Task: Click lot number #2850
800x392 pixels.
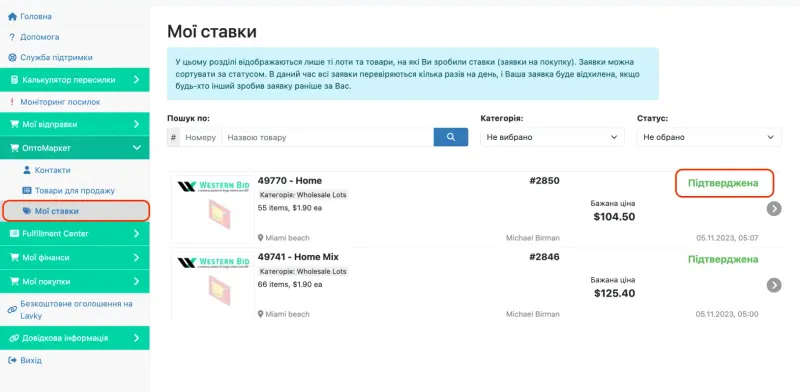Action: 544,181
